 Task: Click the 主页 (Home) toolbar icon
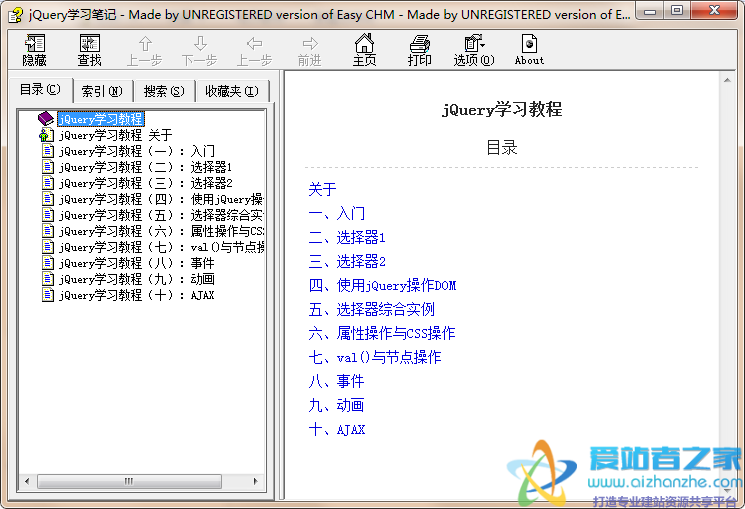pyautogui.click(x=364, y=49)
